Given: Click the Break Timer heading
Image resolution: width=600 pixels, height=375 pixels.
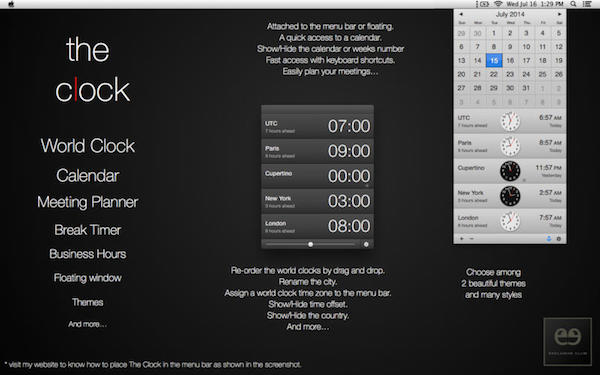Looking at the screenshot, I should [x=88, y=230].
